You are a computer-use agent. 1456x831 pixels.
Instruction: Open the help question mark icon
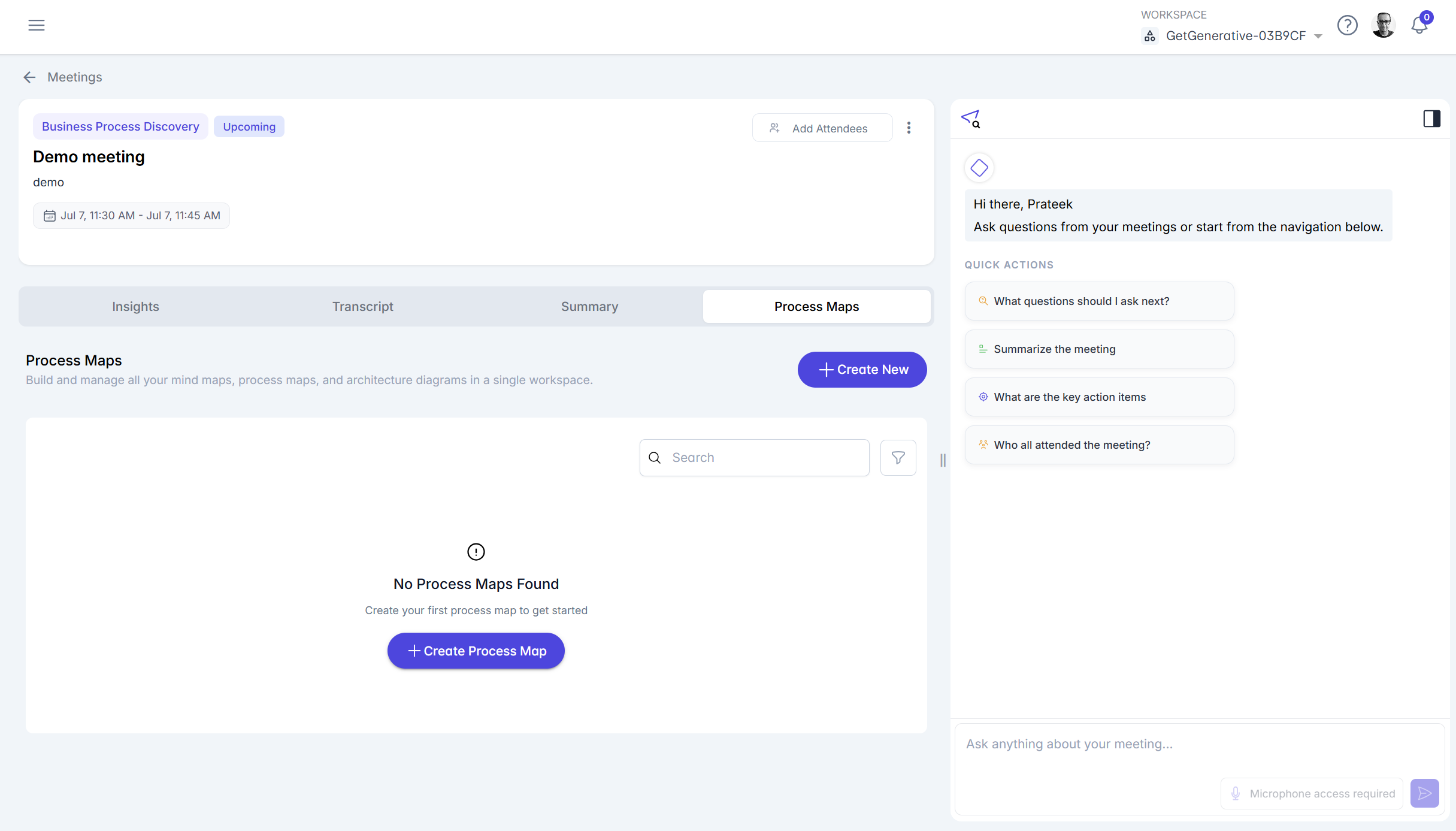pos(1347,25)
